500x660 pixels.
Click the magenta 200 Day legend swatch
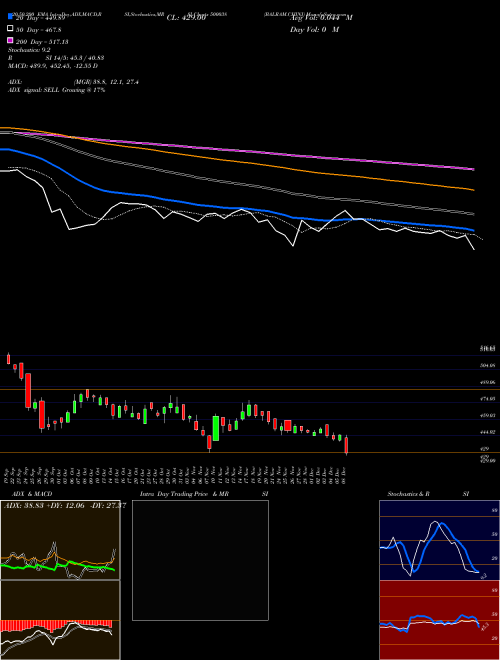(10, 40)
